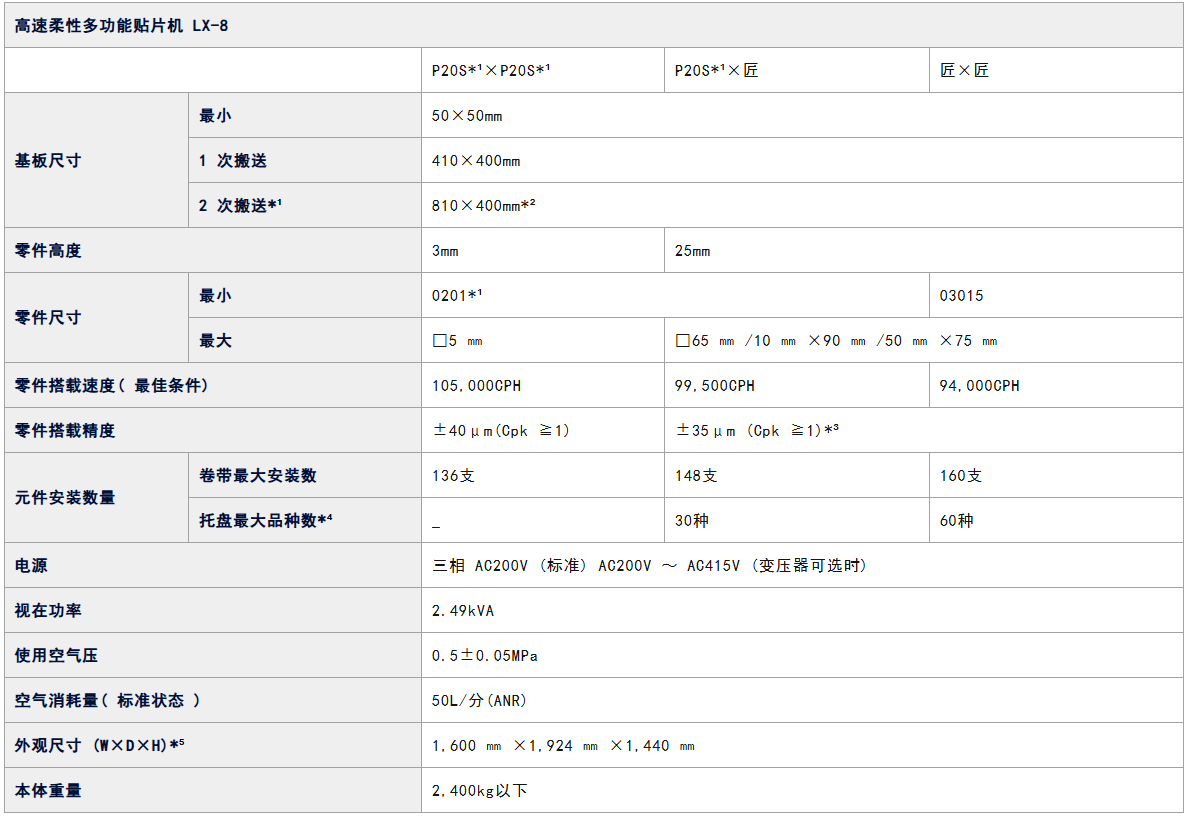Image resolution: width=1192 pixels, height=816 pixels.
Task: Select the ±40μm accuracy cell
Action: [x=500, y=431]
